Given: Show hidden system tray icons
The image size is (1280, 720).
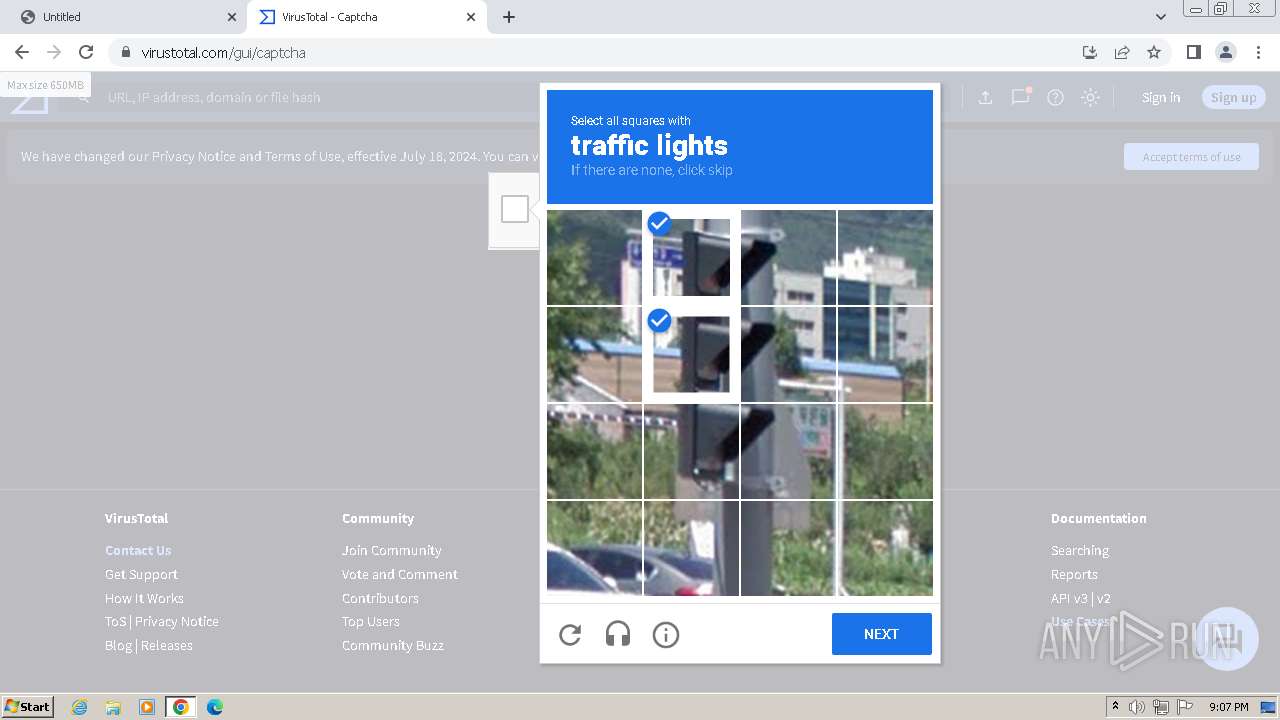Looking at the screenshot, I should tap(1115, 707).
